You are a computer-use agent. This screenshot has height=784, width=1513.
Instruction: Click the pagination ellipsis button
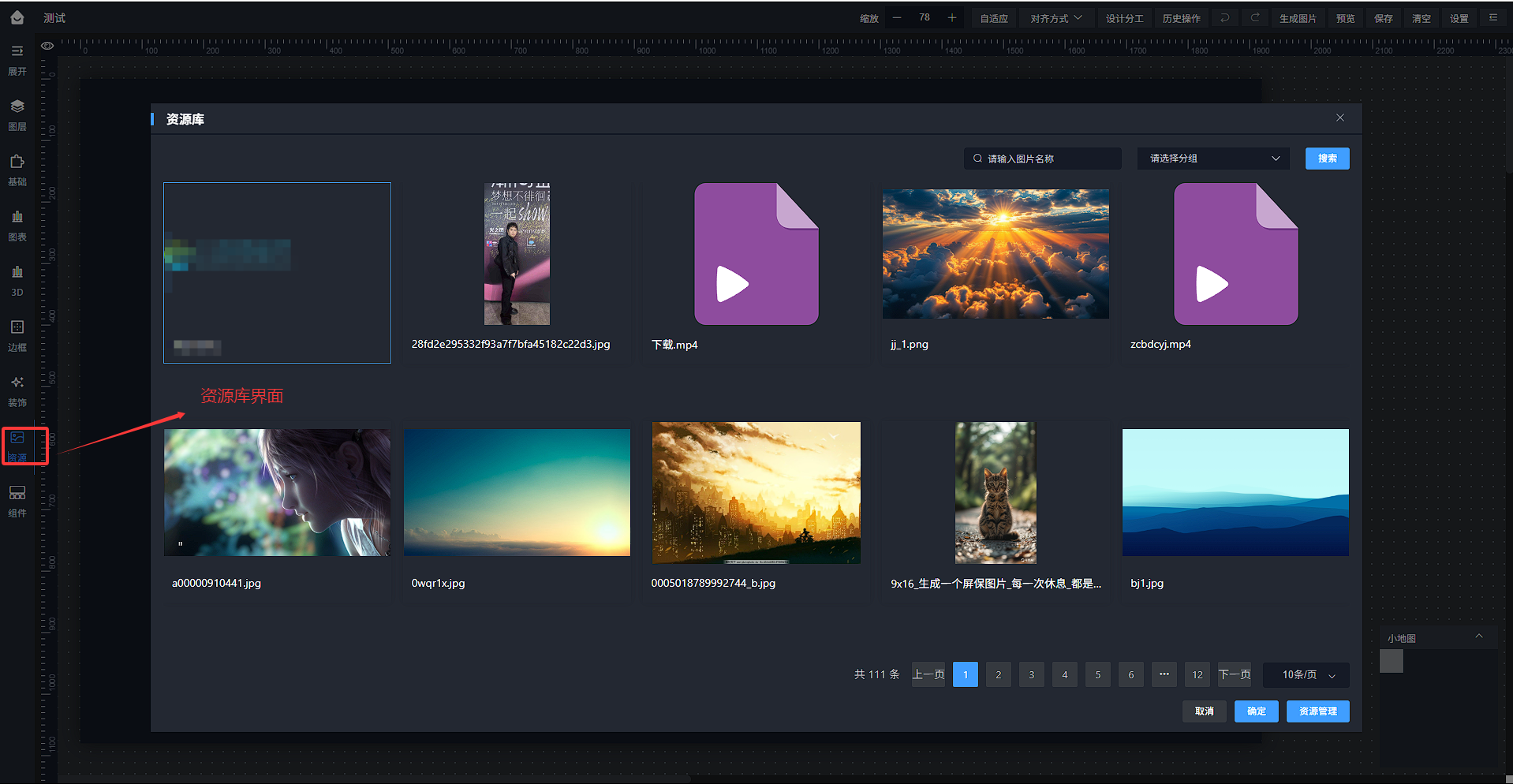[x=1164, y=674]
